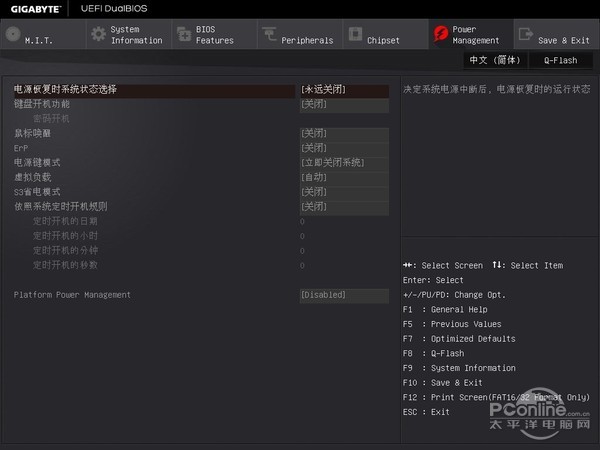Viewport: 600px width, 450px height.
Task: Change the 鼠标唤醒 setting value
Action: pos(344,134)
